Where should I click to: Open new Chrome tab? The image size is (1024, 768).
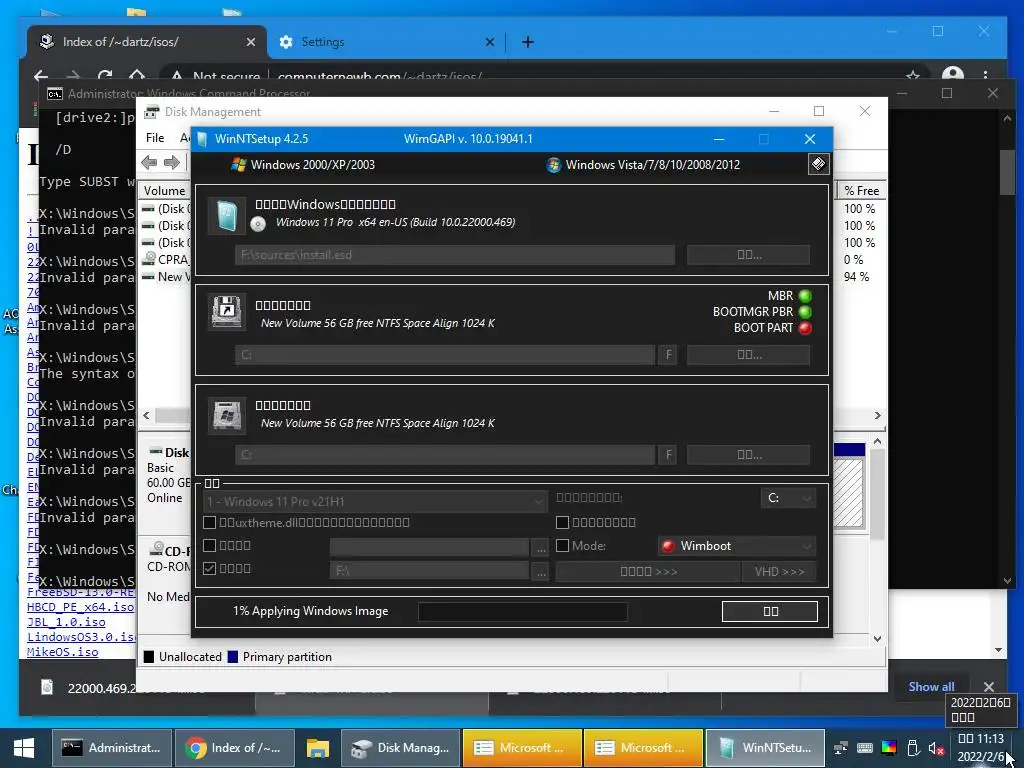pyautogui.click(x=528, y=42)
